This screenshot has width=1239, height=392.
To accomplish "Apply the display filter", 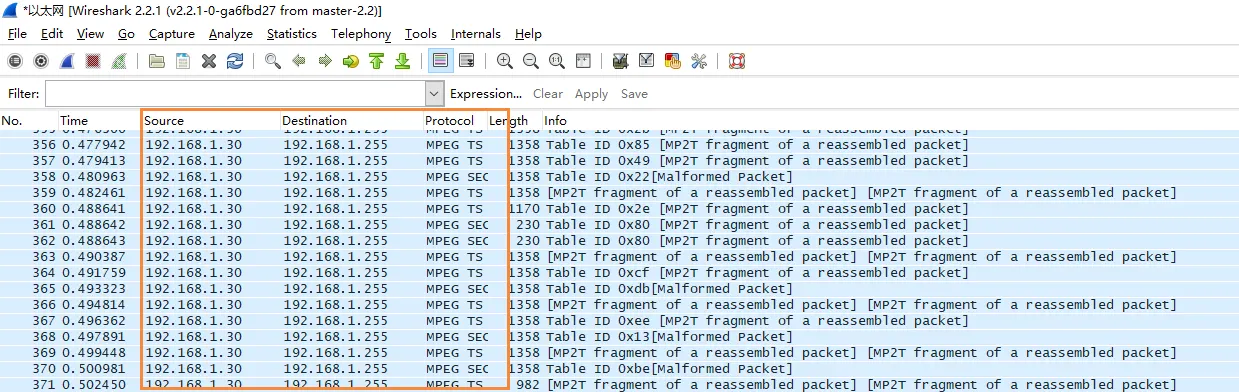I will click(591, 94).
